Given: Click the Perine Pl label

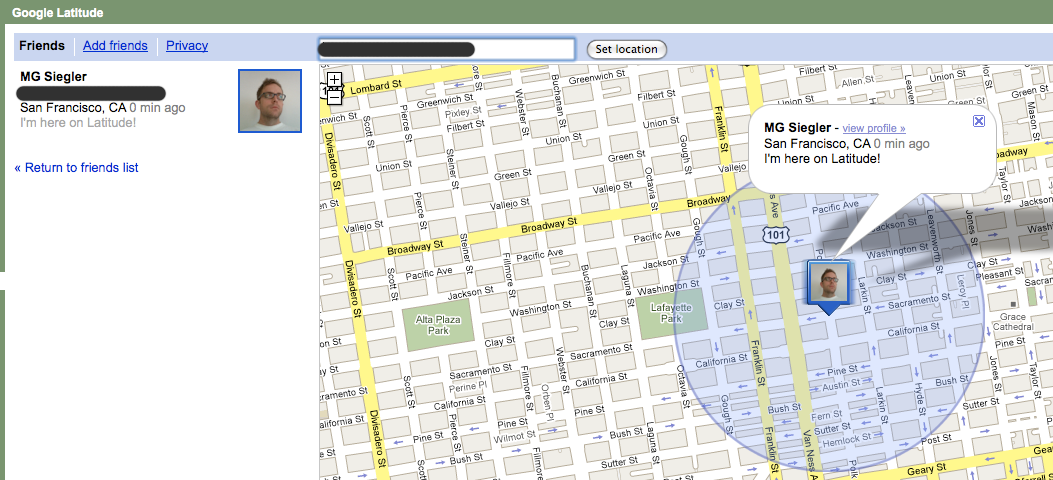Looking at the screenshot, I should [x=467, y=387].
